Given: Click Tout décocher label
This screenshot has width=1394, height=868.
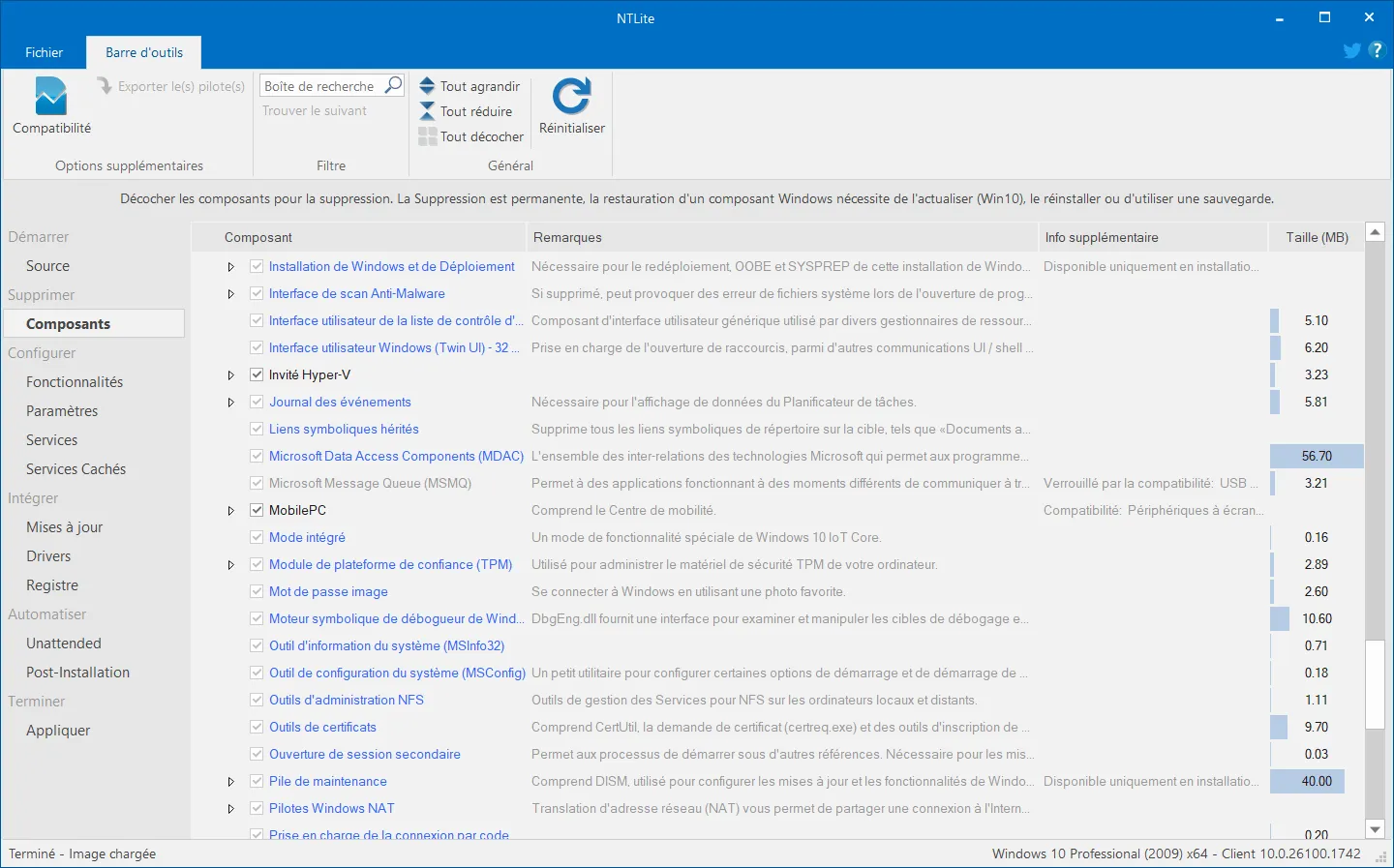Looking at the screenshot, I should (x=482, y=136).
